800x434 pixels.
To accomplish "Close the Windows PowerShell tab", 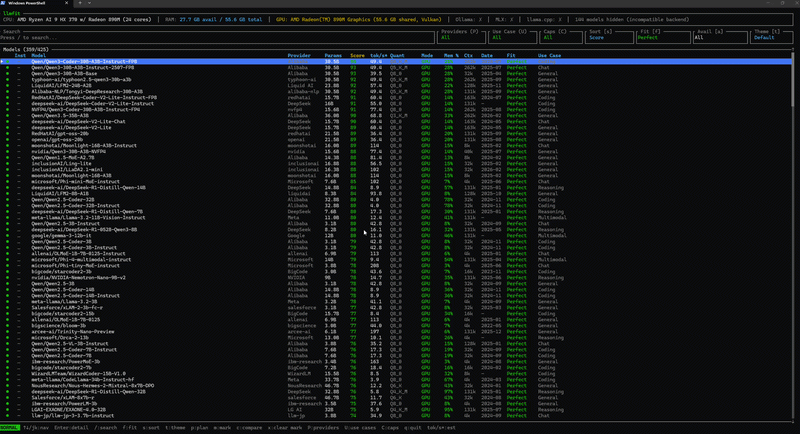I will [x=66, y=3].
